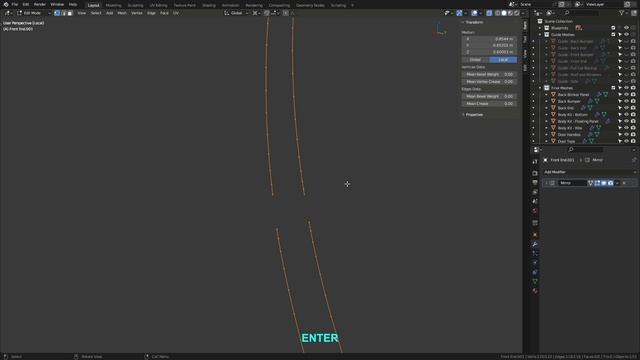Toggle viewport gizmos
This screenshot has width=640, height=360.
459,13
